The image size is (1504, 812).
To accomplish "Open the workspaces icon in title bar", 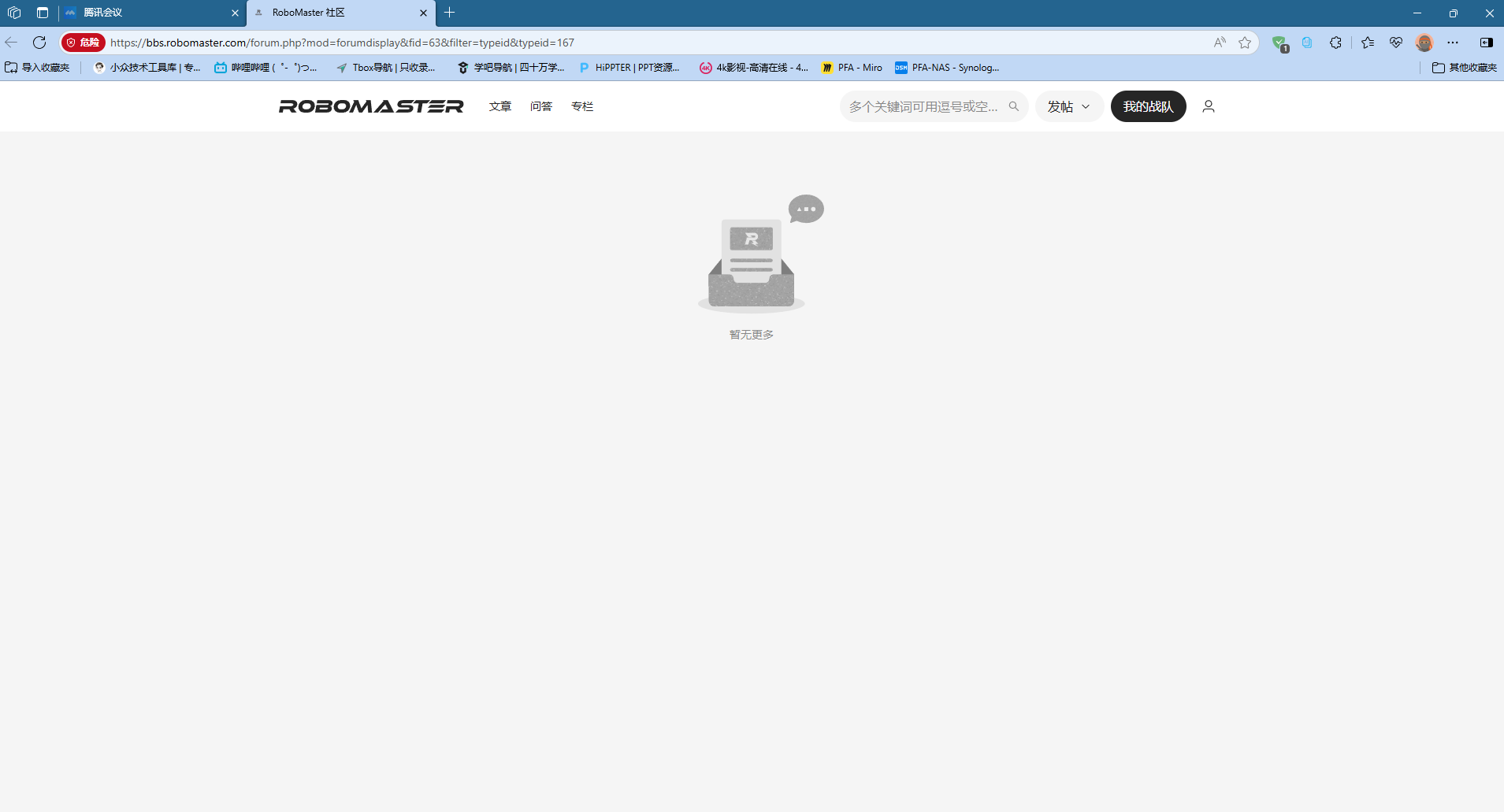I will (x=14, y=13).
